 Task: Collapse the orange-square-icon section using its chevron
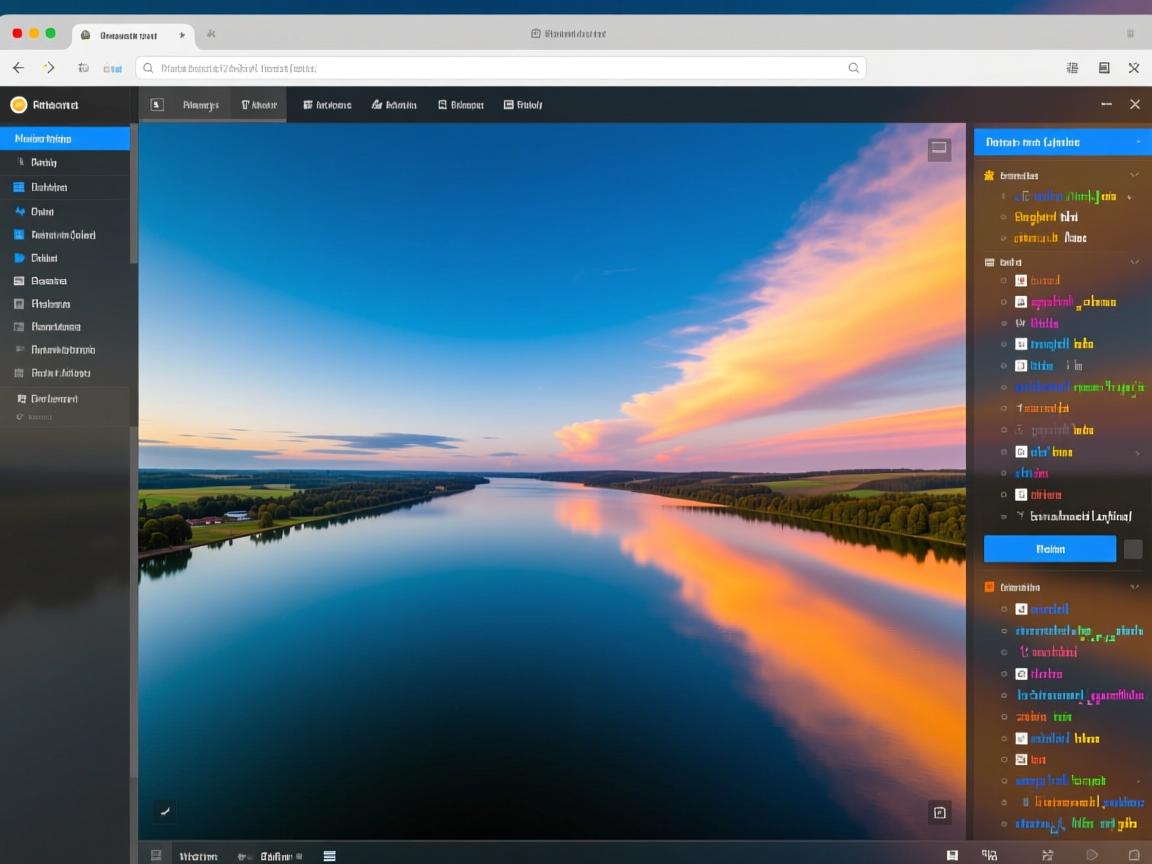(1134, 587)
